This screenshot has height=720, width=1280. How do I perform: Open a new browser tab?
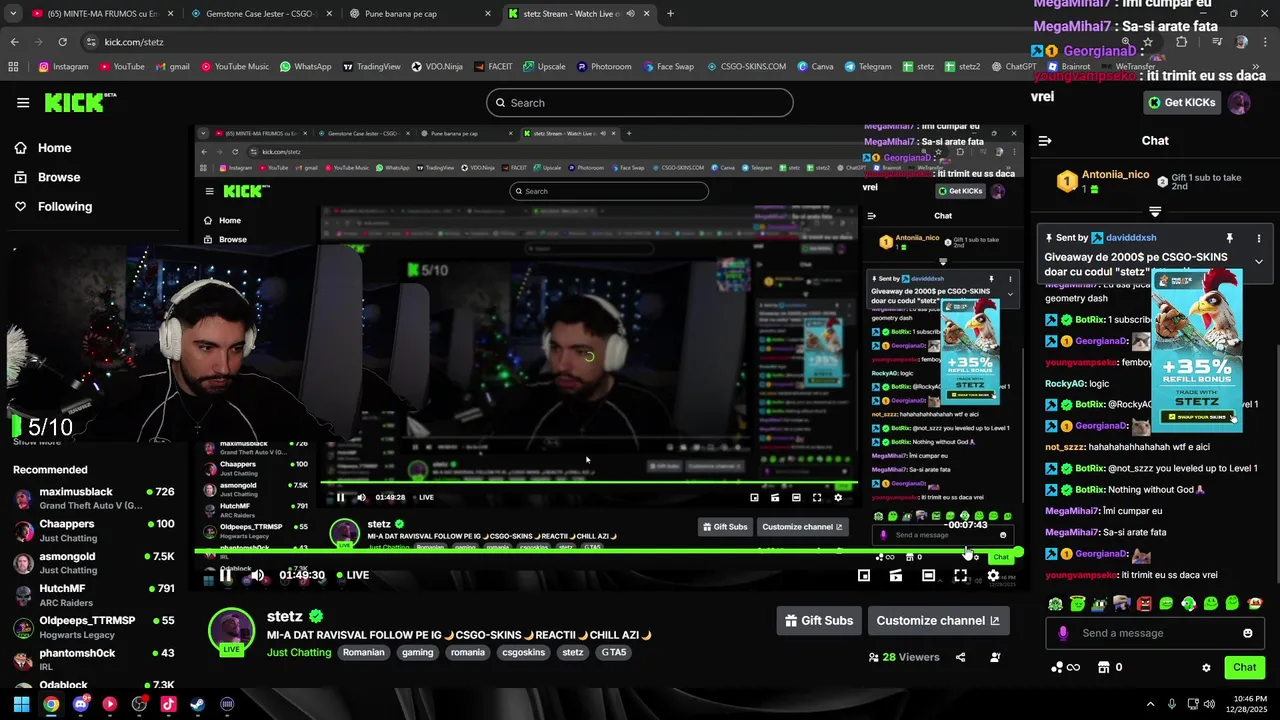coord(670,14)
